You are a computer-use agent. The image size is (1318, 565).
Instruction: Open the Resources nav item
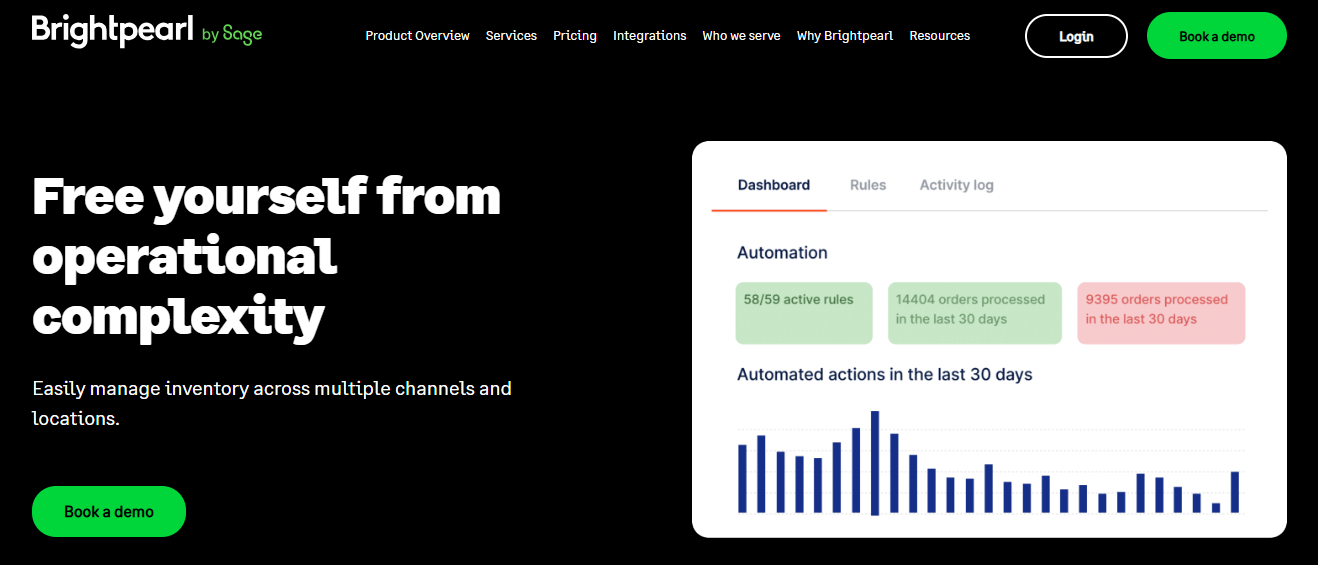click(x=940, y=36)
